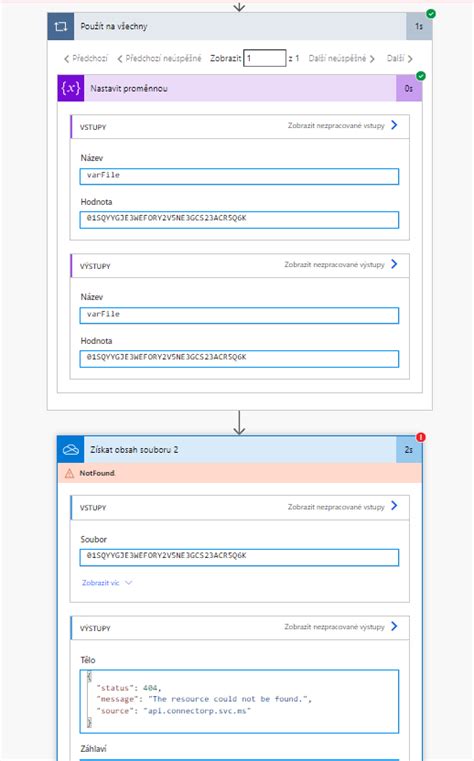Jump to Další neúspěšné iteration
This screenshot has width=474, height=761.
pyautogui.click(x=342, y=58)
